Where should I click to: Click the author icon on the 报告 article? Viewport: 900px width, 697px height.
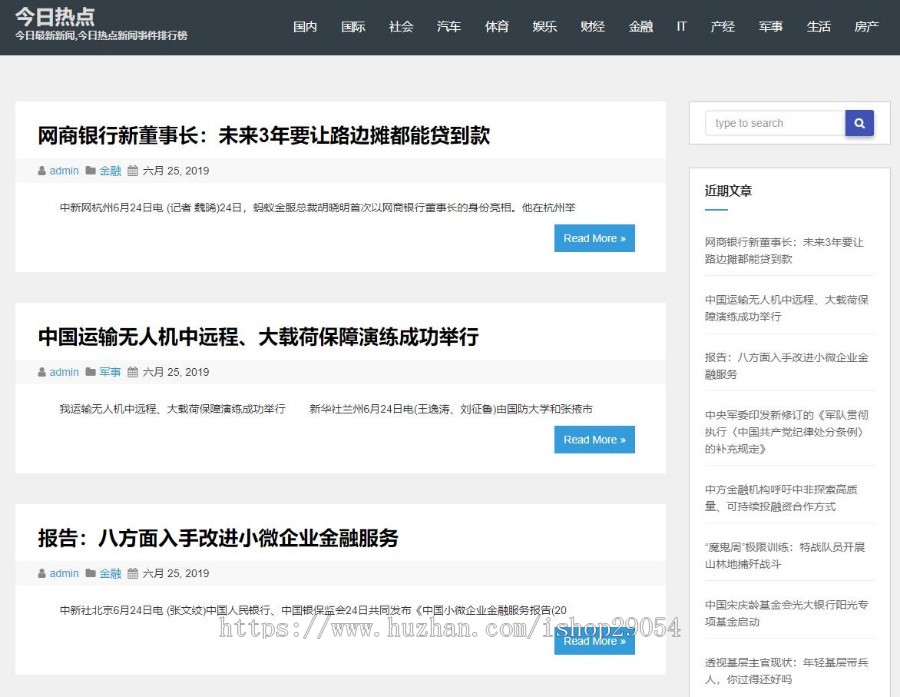click(x=40, y=573)
